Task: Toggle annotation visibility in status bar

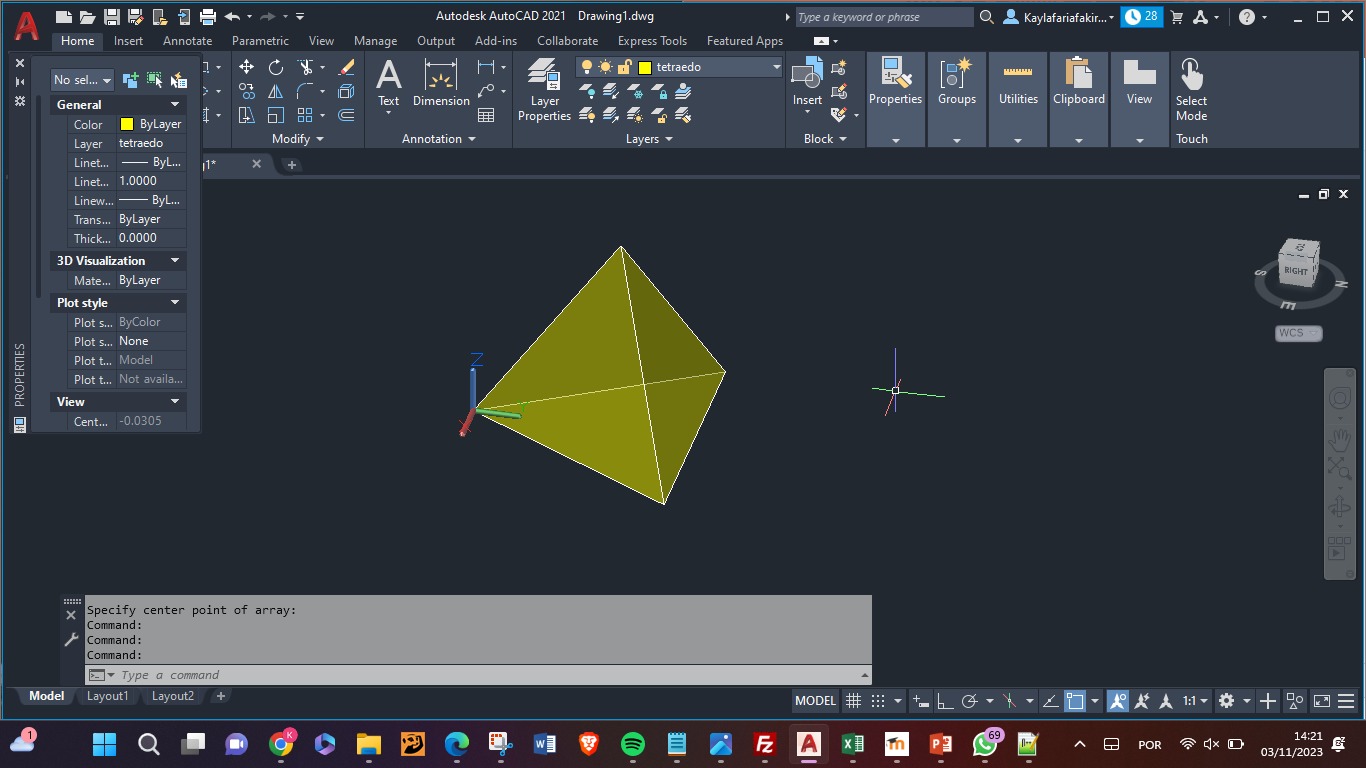Action: (x=1118, y=701)
